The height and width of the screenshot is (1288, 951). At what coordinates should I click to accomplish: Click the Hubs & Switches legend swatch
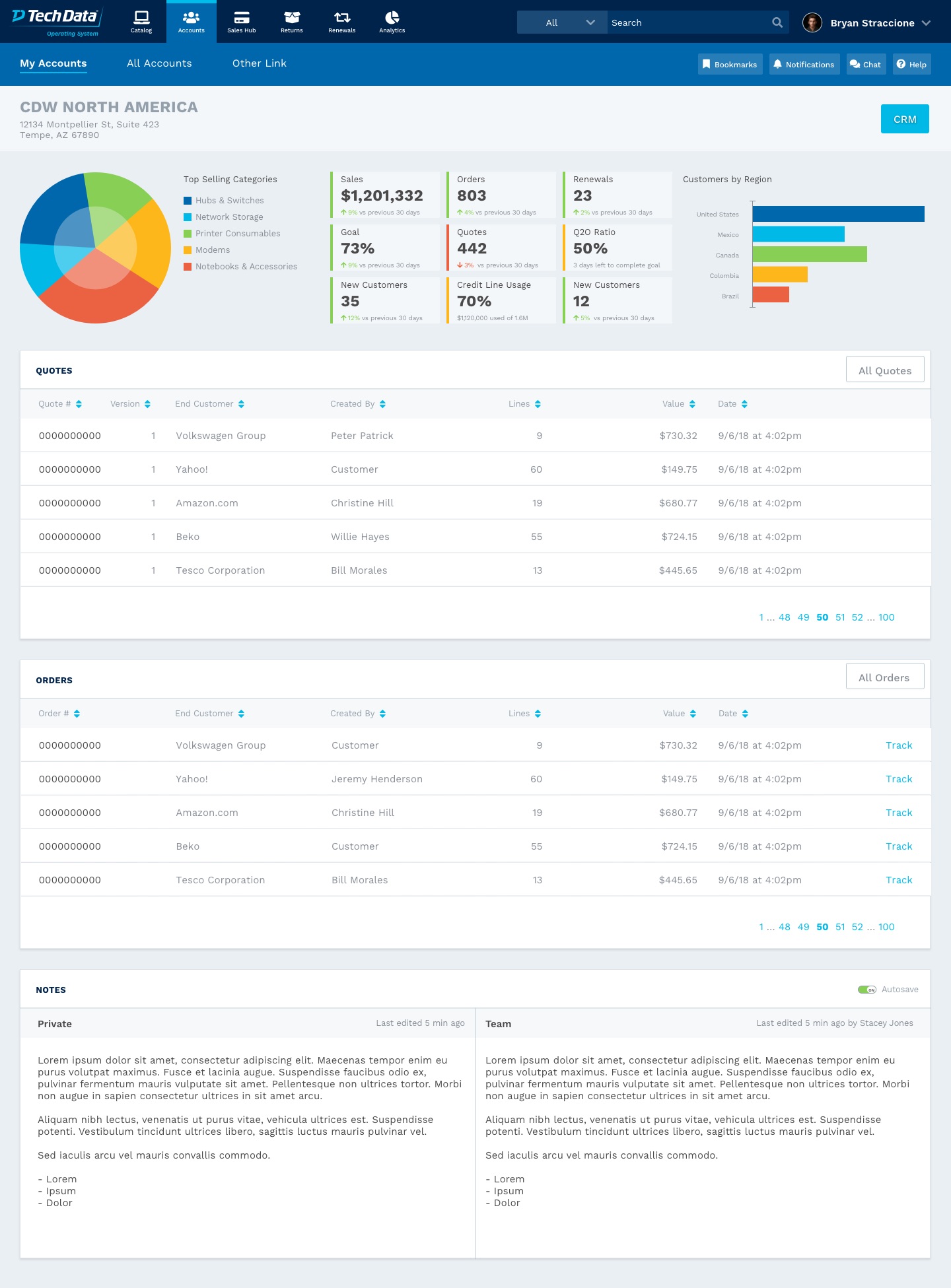(x=188, y=201)
